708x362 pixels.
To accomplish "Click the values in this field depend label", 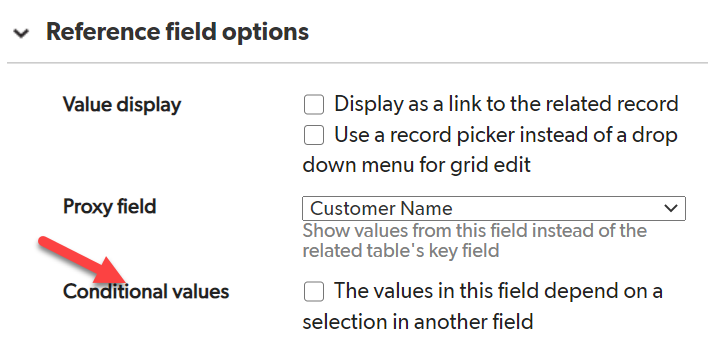I will 483,306.
